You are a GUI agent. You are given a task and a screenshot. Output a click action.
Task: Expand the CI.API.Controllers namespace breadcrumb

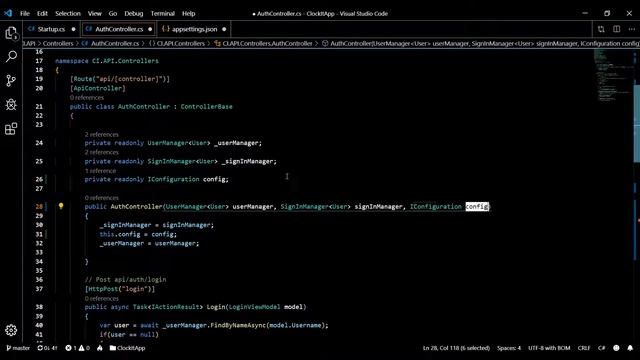tap(176, 43)
